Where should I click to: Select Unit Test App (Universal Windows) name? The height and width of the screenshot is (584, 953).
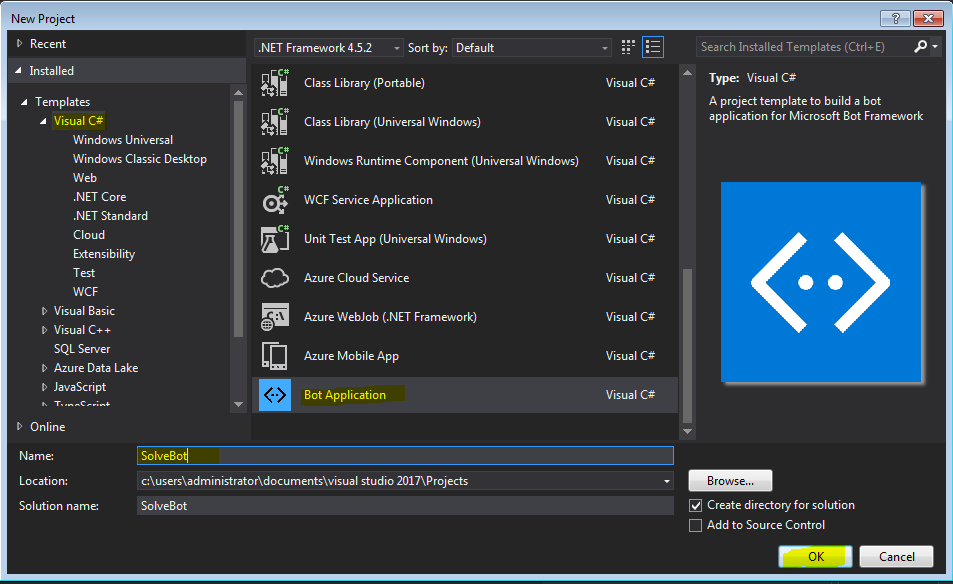pos(395,239)
